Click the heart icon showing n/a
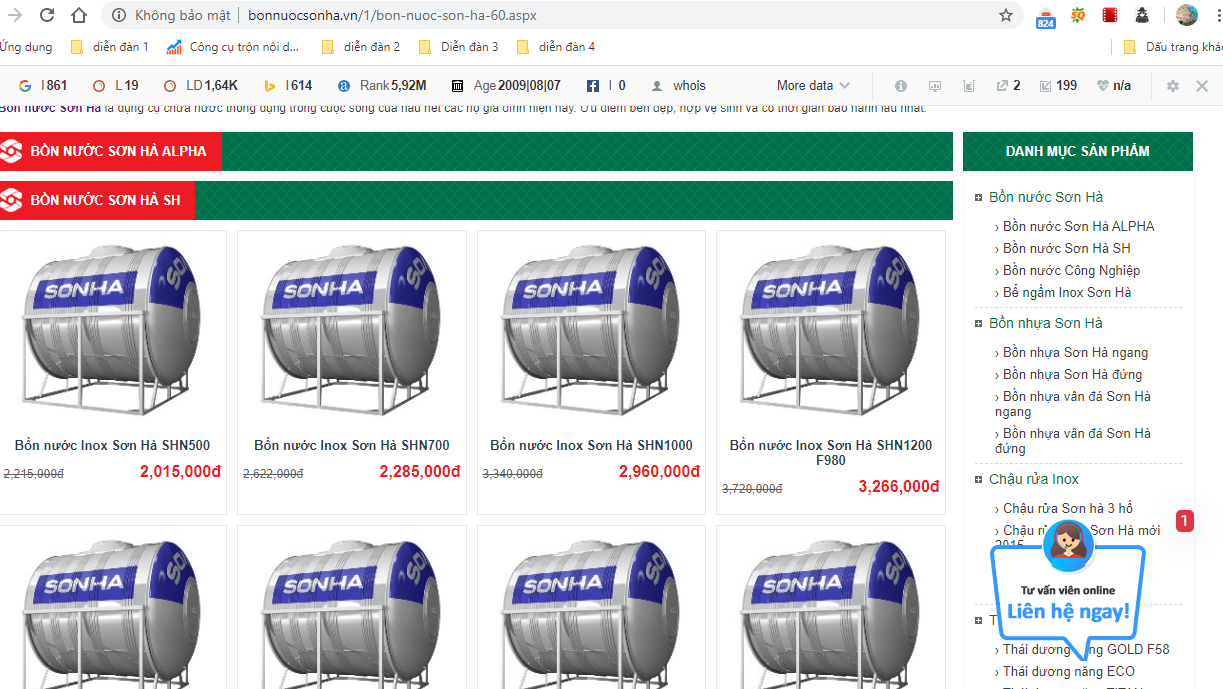Screen dimensions: 1223x689 coord(1103,86)
